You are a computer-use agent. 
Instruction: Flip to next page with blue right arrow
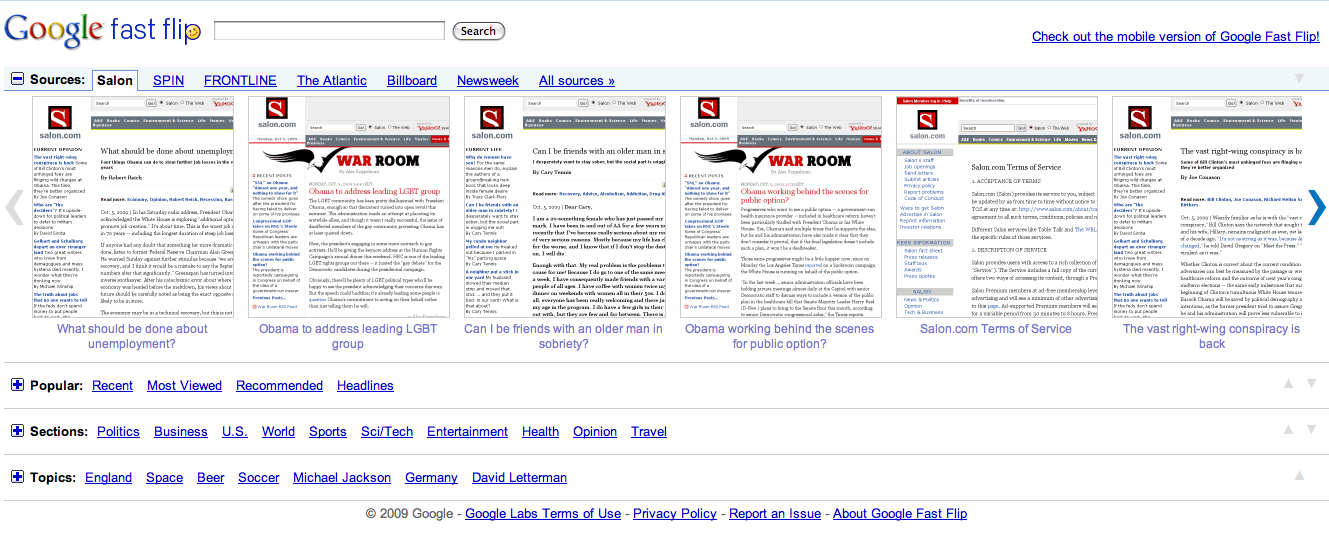[1317, 207]
